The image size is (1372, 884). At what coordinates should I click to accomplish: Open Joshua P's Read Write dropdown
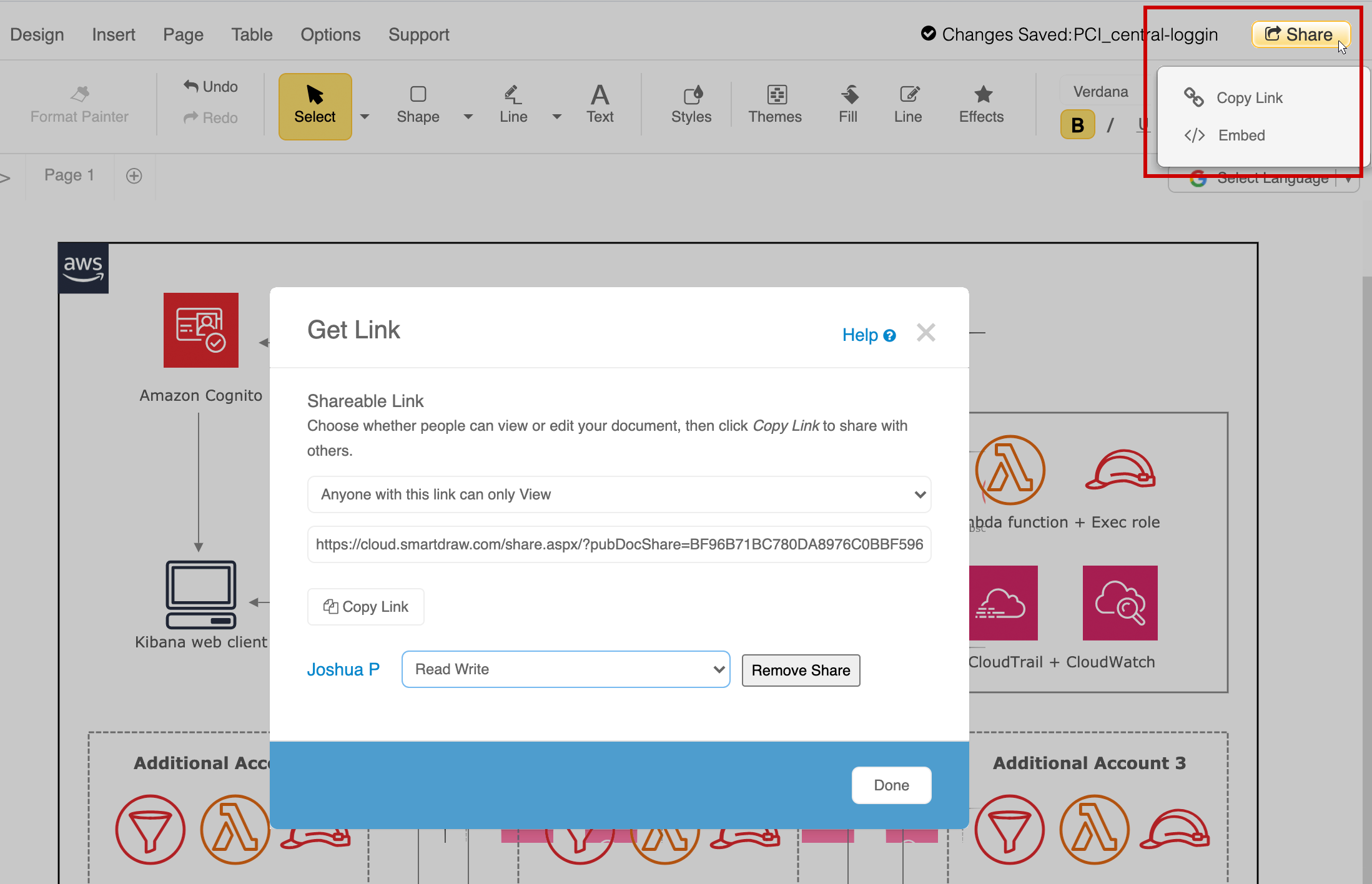coord(565,669)
